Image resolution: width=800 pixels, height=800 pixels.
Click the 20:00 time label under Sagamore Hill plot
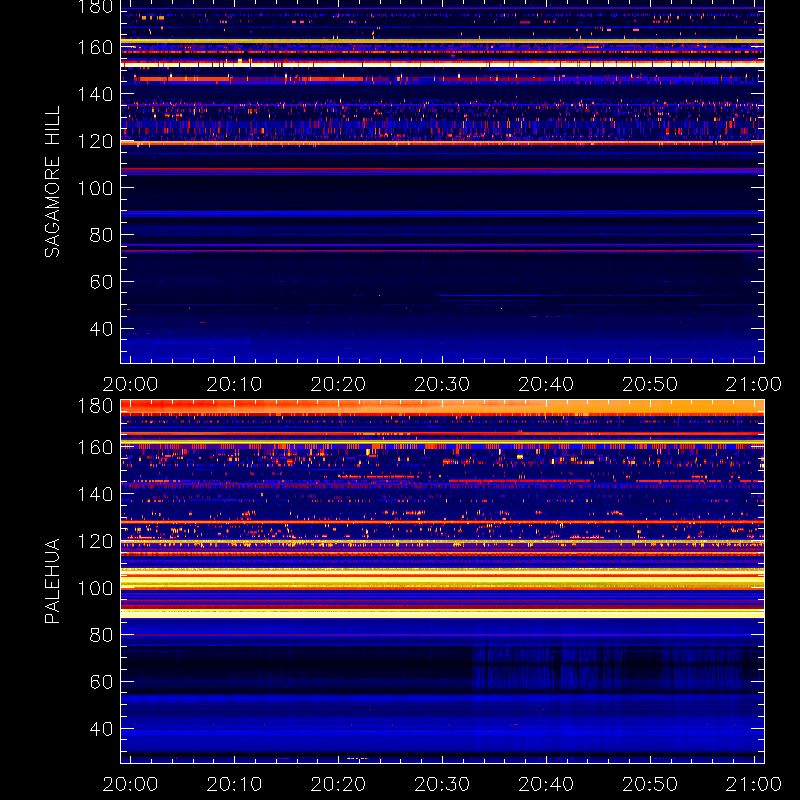[x=131, y=384]
